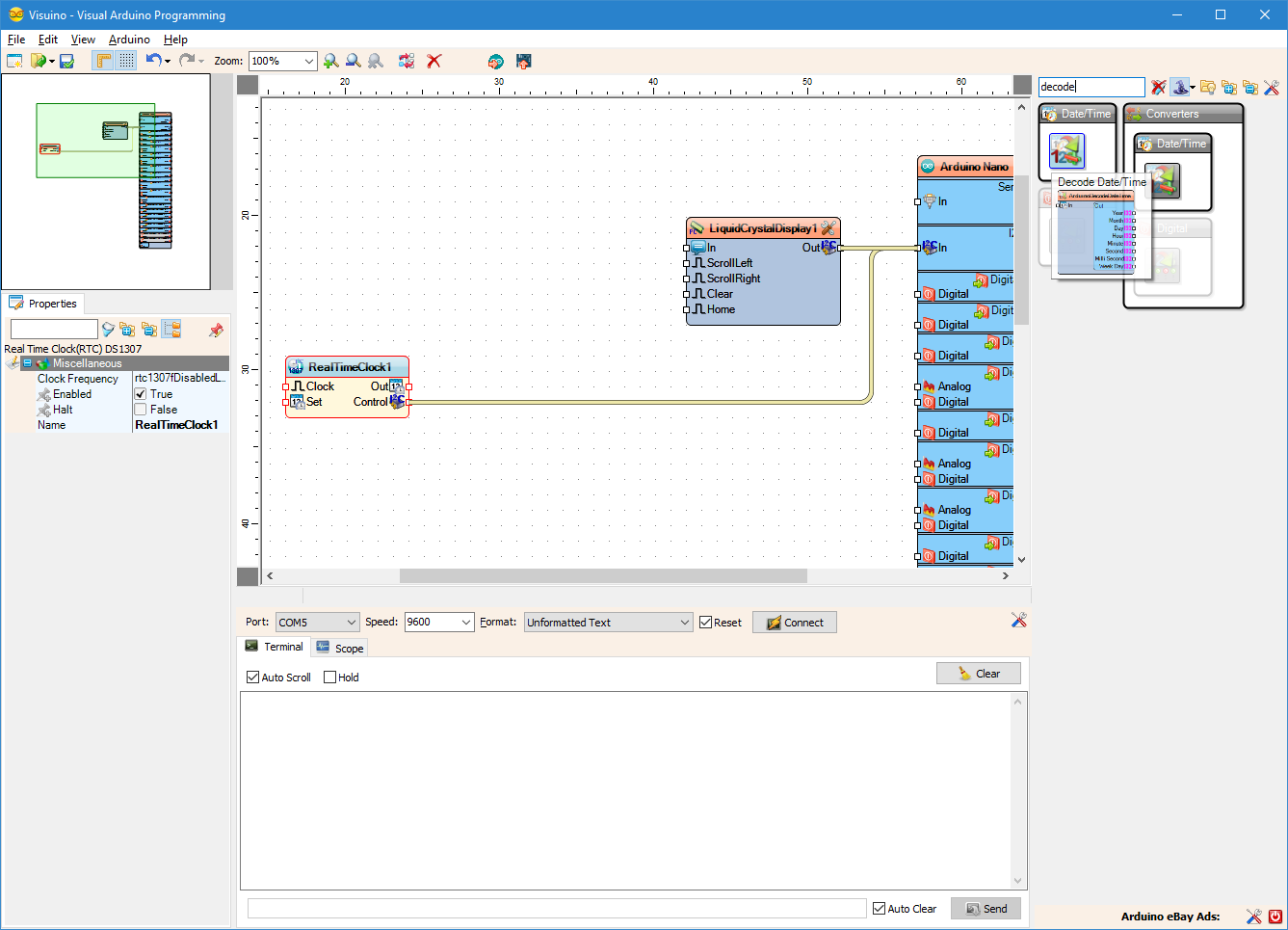Toggle the grid dots icon in the toolbar
Viewport: 1288px width, 930px height.
click(x=127, y=61)
